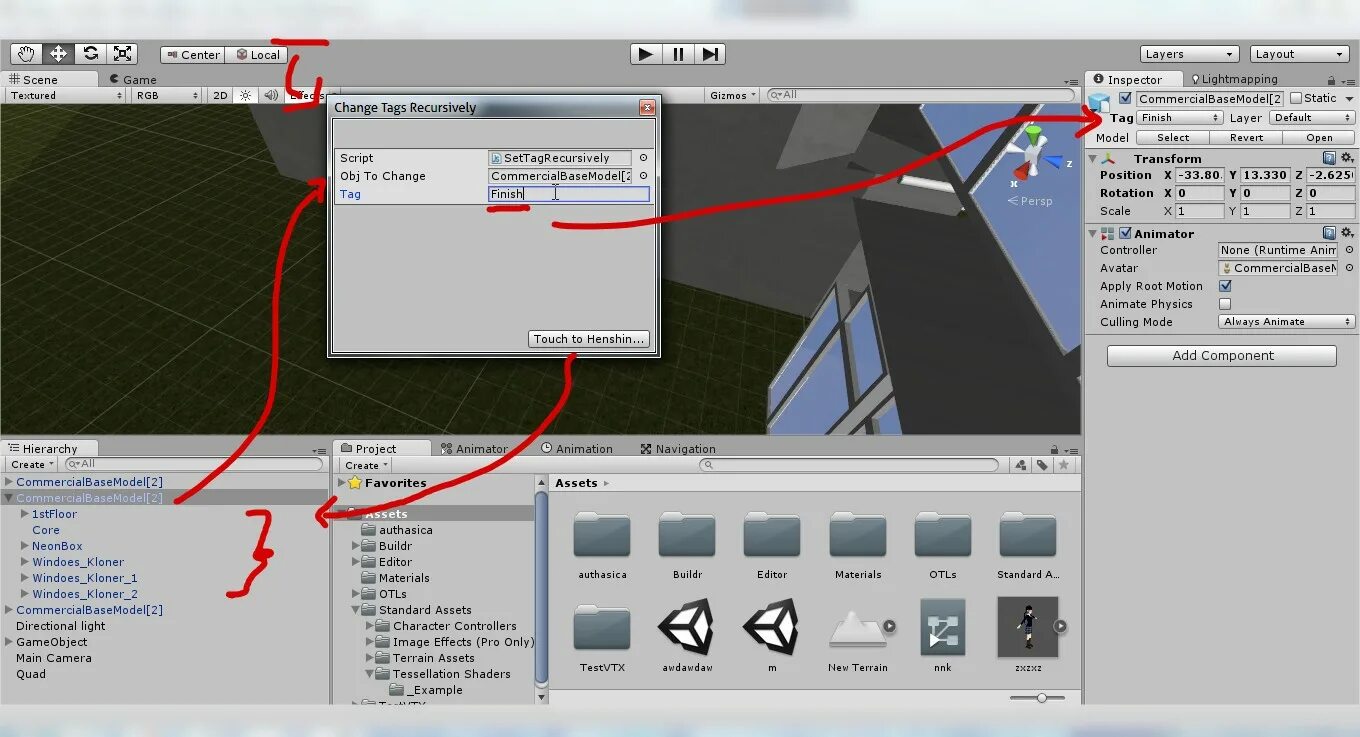Open Culling Mode Always Animate dropdown
This screenshot has width=1360, height=737.
1287,322
